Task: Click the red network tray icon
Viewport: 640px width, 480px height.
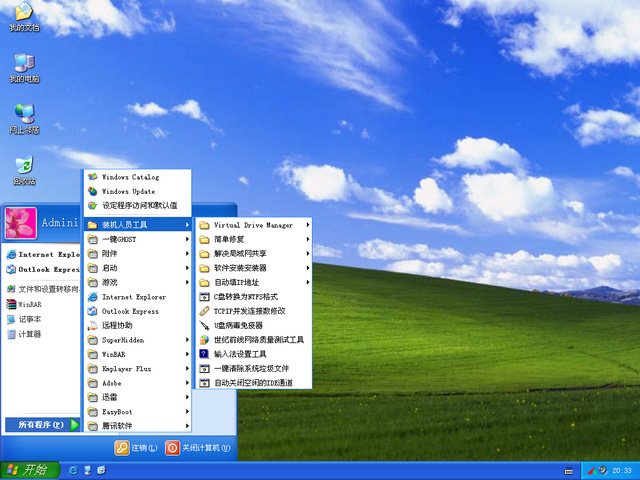Action: coord(593,471)
